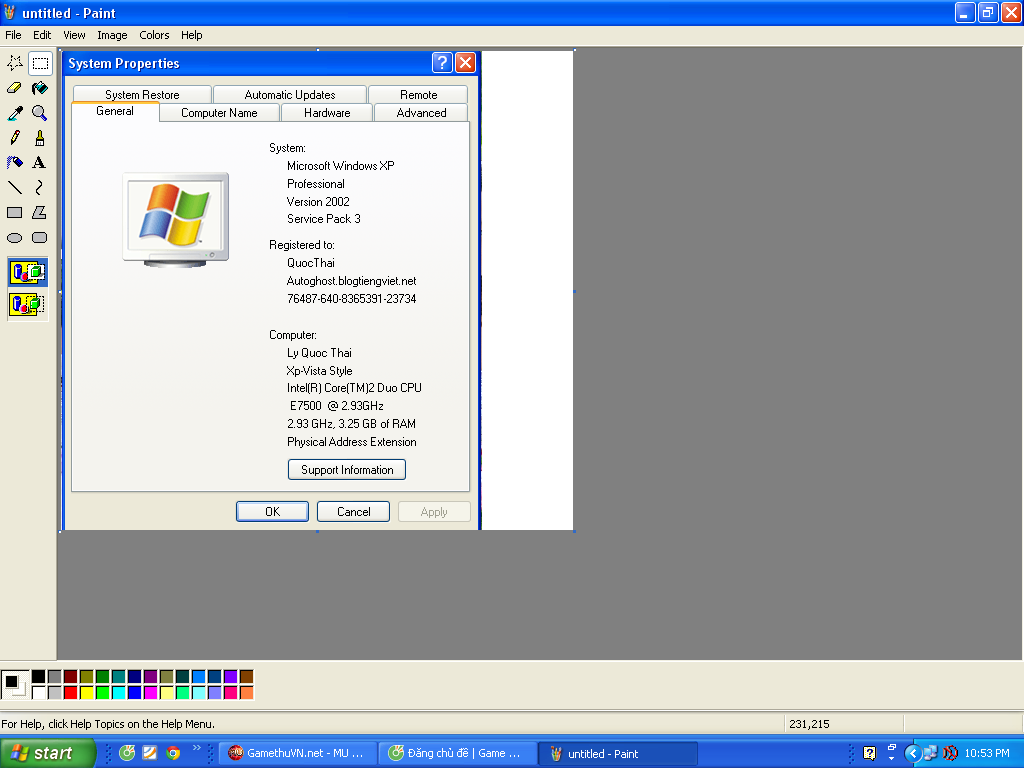Click the product ID 76487-640-8365391-23734 text

pyautogui.click(x=351, y=298)
